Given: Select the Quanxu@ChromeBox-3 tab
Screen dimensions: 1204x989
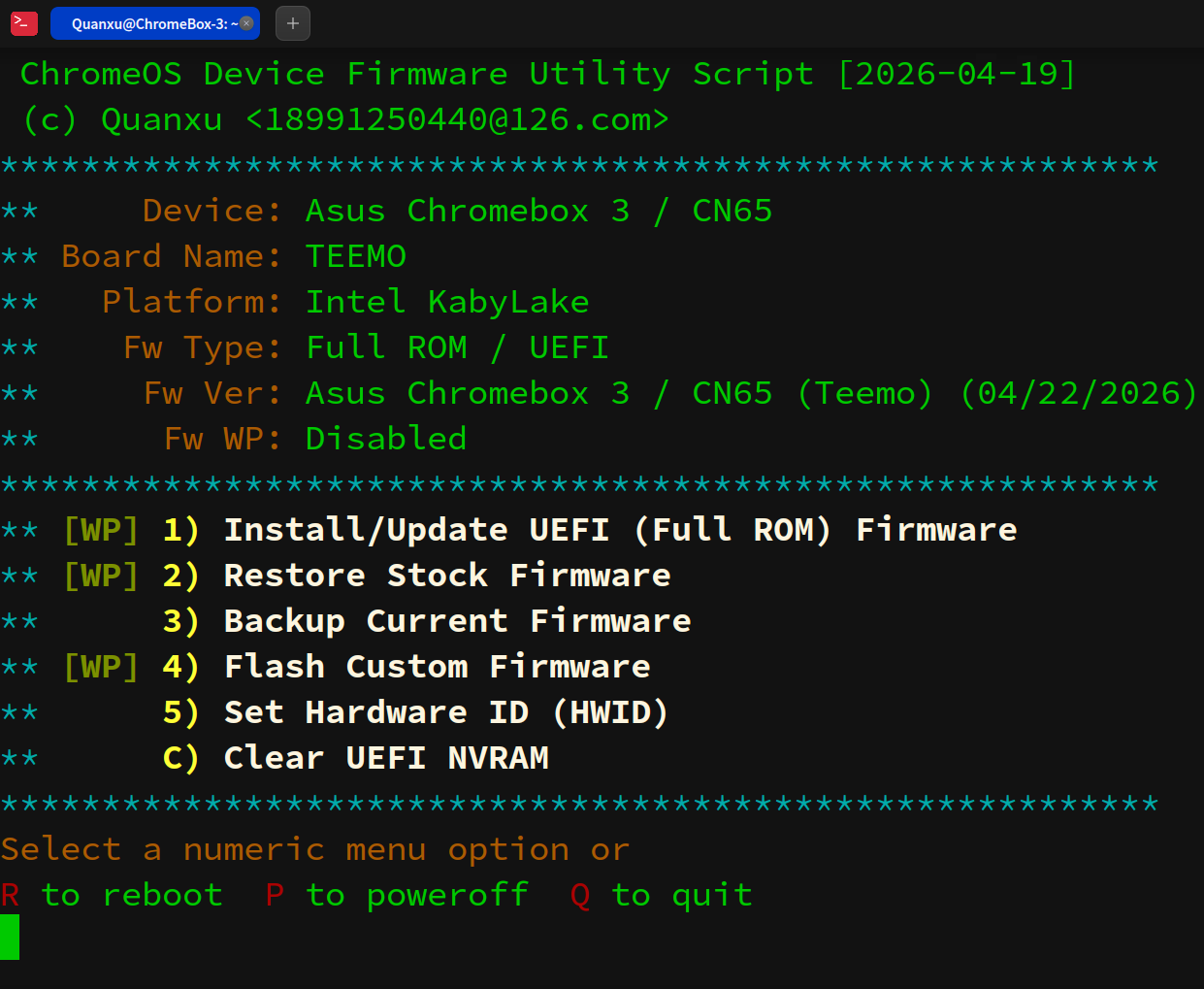Looking at the screenshot, I should pos(146,23).
